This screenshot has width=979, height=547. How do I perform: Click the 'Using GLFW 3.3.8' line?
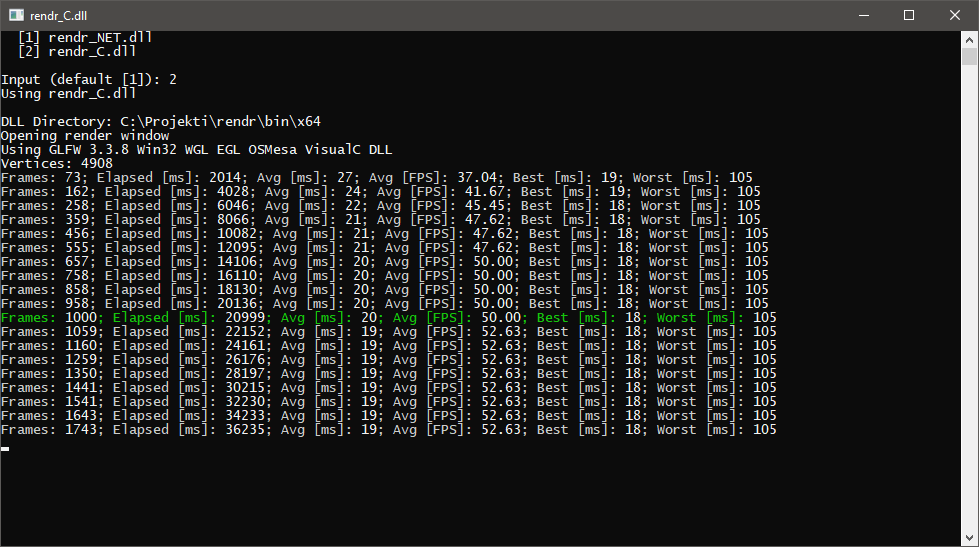click(x=197, y=150)
